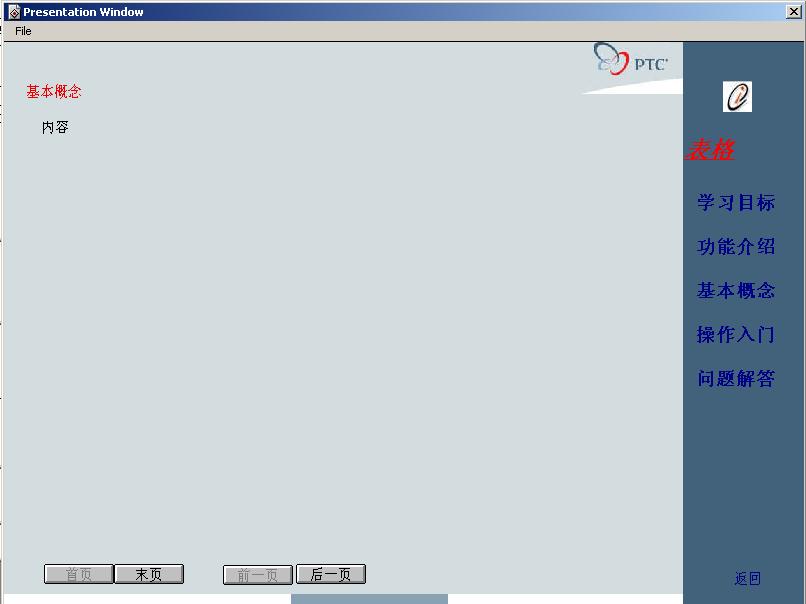Jump to last page with 末页
This screenshot has width=806, height=604.
click(x=149, y=574)
